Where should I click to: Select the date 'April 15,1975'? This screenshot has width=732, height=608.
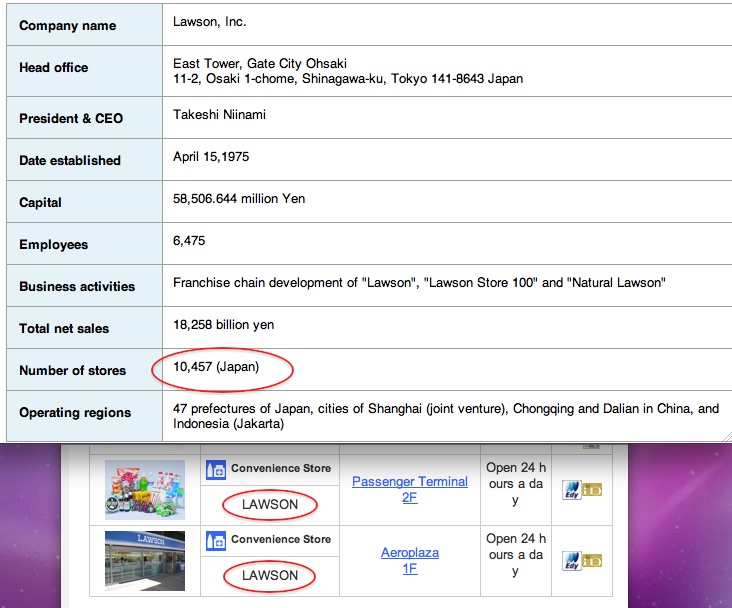211,157
